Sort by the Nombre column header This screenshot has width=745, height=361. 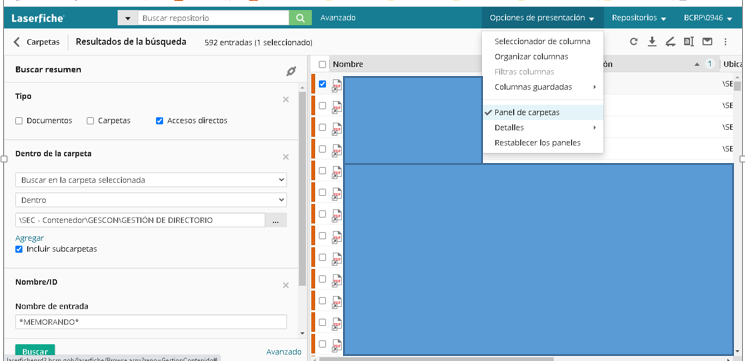pos(348,64)
